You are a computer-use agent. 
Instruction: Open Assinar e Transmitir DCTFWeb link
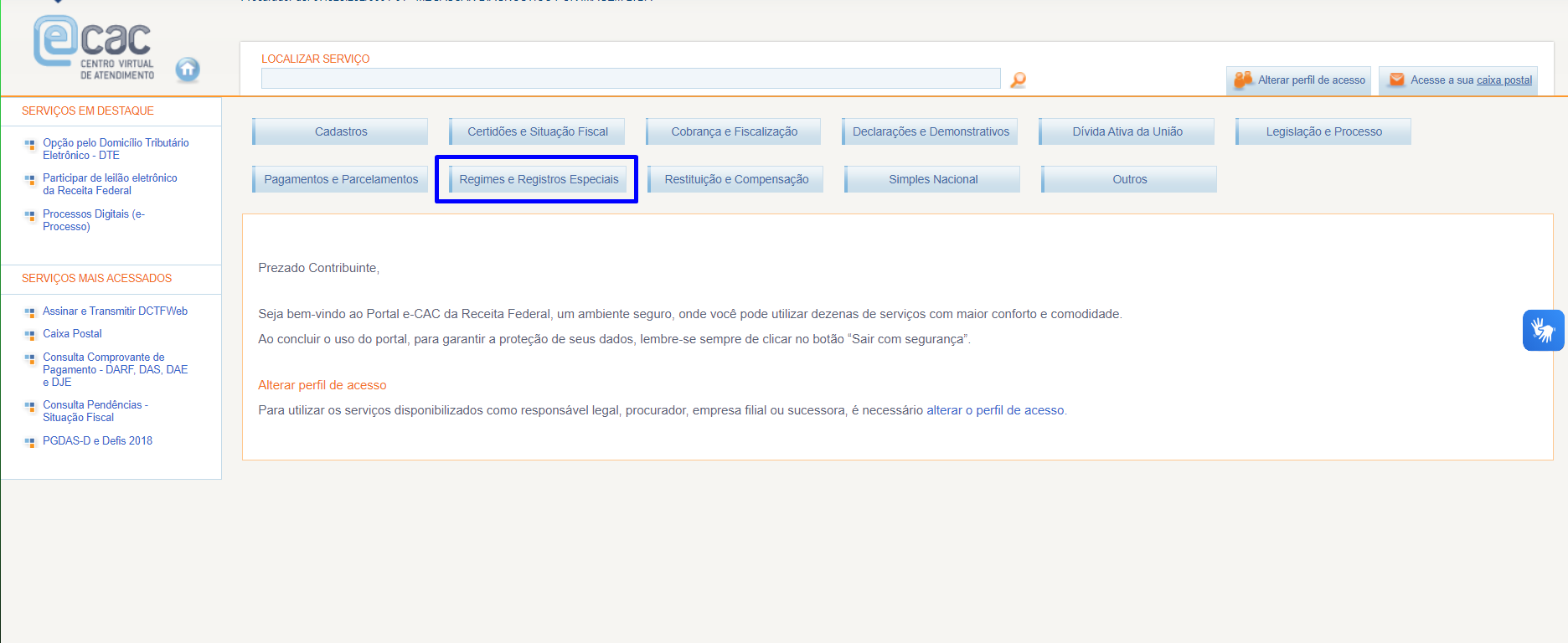click(x=115, y=311)
